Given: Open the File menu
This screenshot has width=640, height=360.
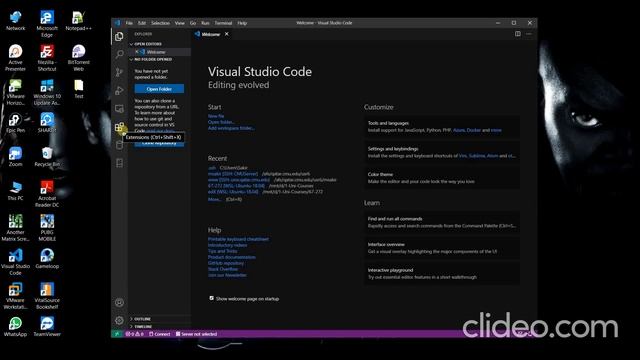Looking at the screenshot, I should 129,23.
